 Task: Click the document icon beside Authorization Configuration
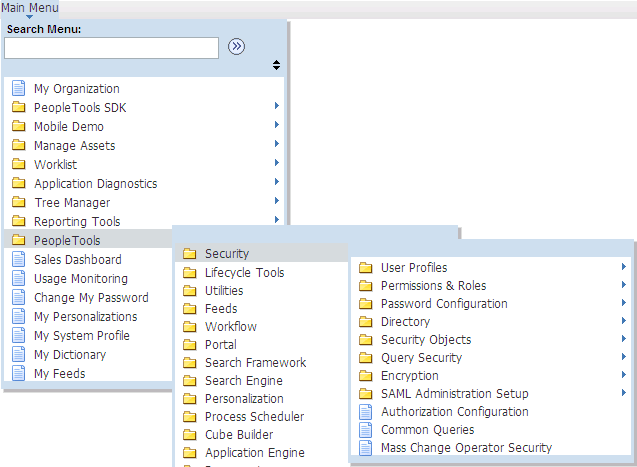tap(366, 412)
